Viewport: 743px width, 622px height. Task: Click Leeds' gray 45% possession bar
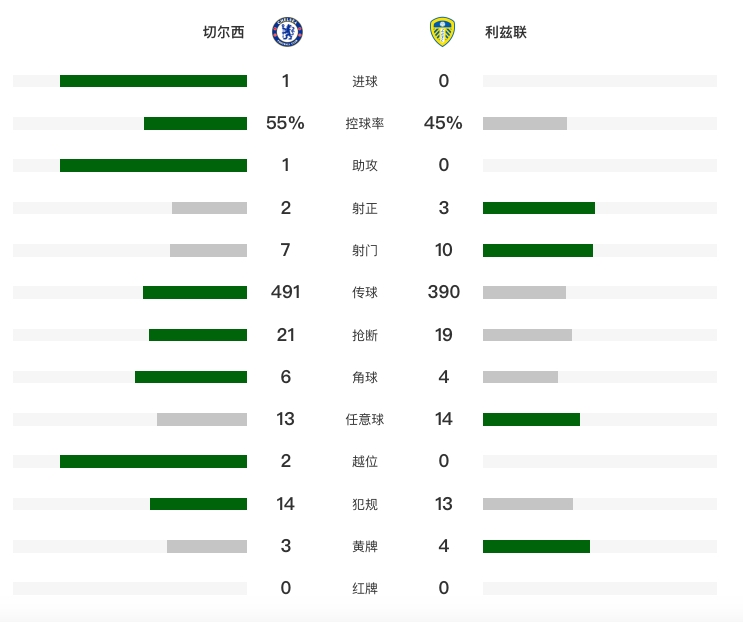tap(525, 124)
